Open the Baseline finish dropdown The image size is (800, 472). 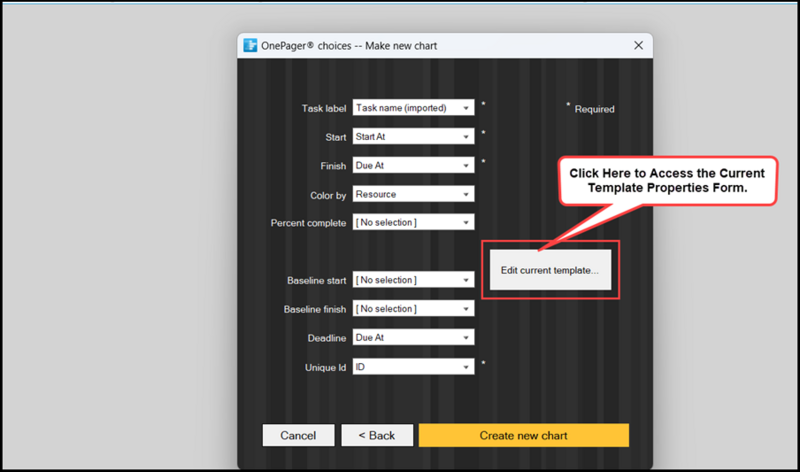pos(413,309)
